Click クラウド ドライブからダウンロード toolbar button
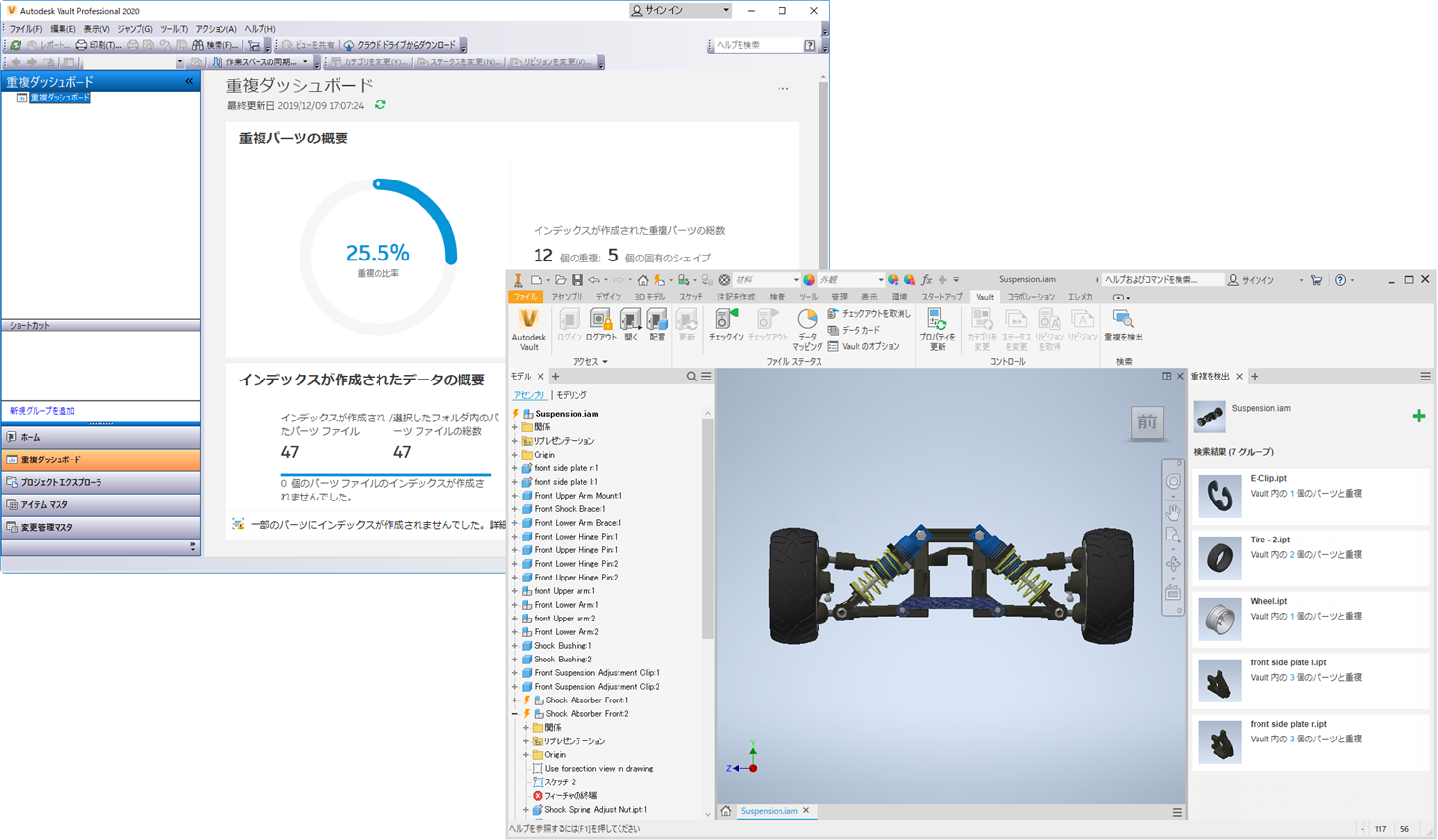The height and width of the screenshot is (840, 1438). [x=400, y=45]
